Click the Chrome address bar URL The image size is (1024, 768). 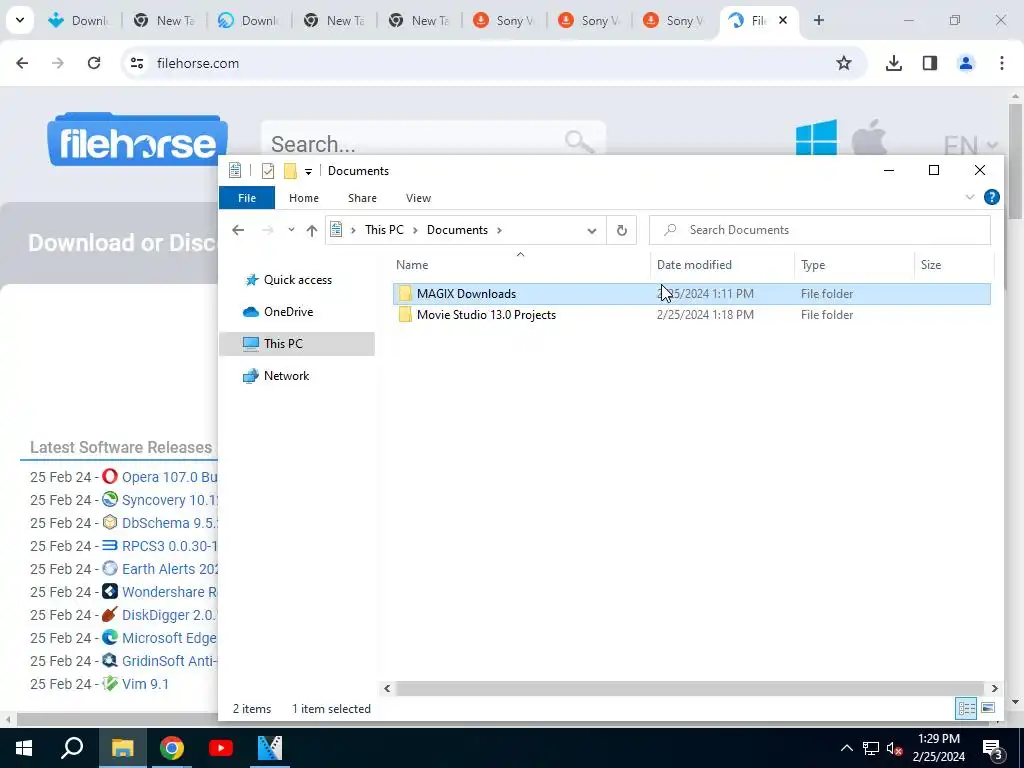pos(198,63)
